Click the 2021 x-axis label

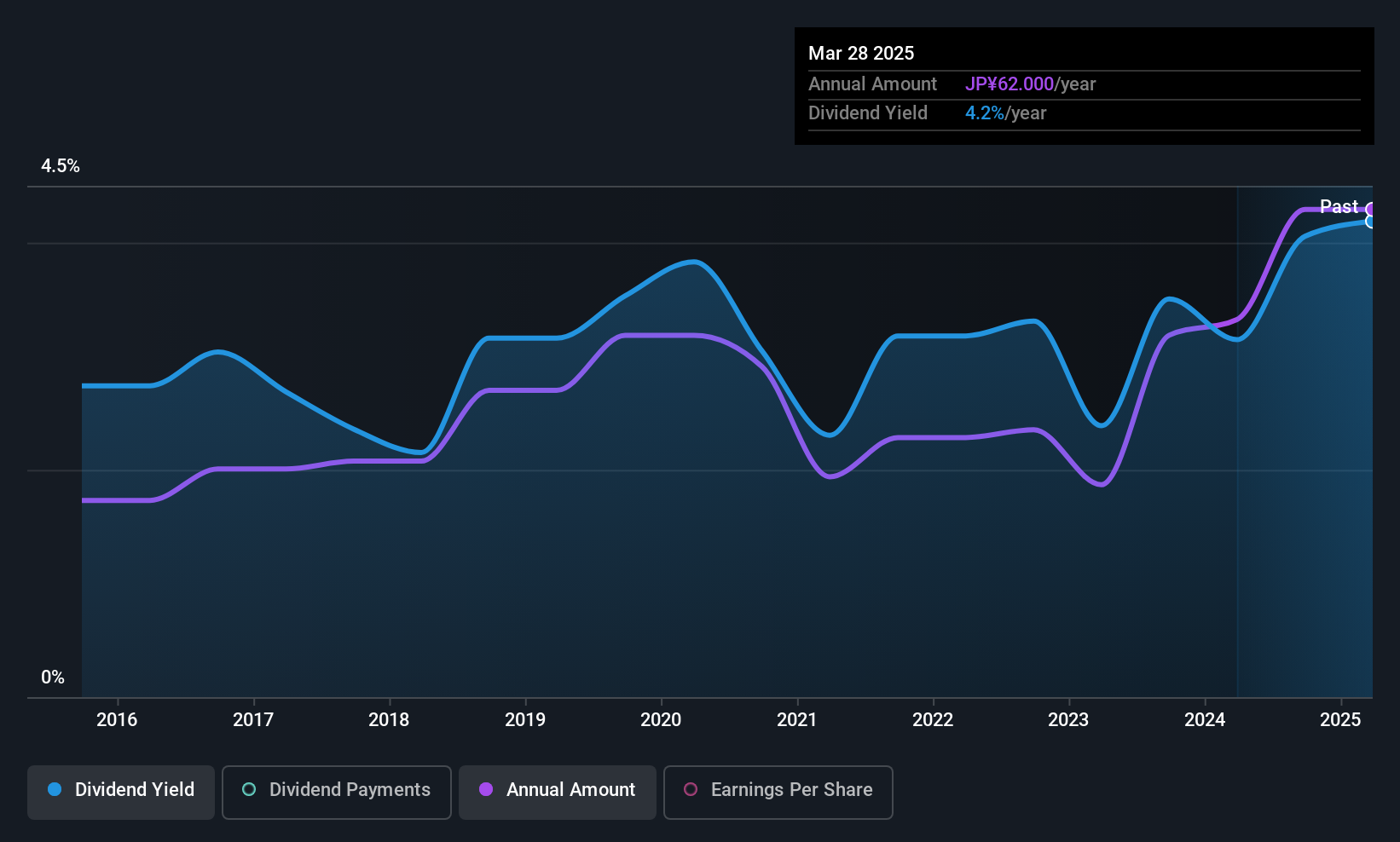point(797,719)
